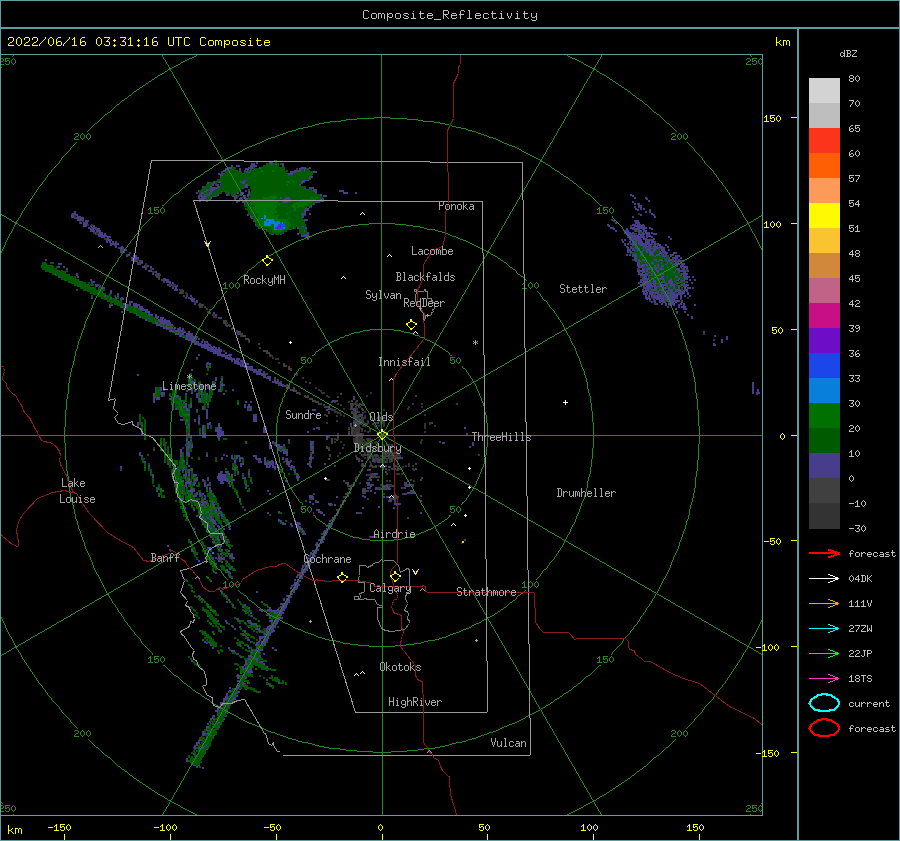This screenshot has width=900, height=841.
Task: Click the ThreeHills label
Action: (502, 437)
